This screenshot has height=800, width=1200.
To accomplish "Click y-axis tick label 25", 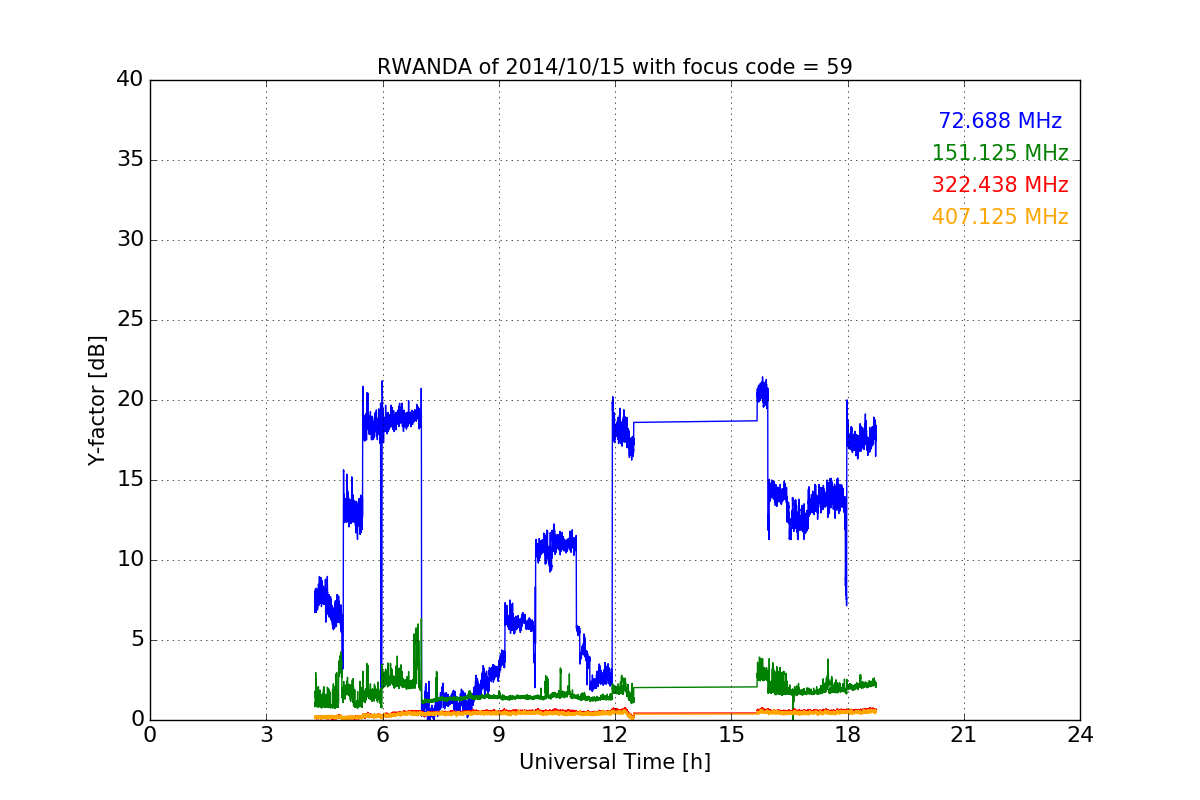I will pyautogui.click(x=130, y=320).
